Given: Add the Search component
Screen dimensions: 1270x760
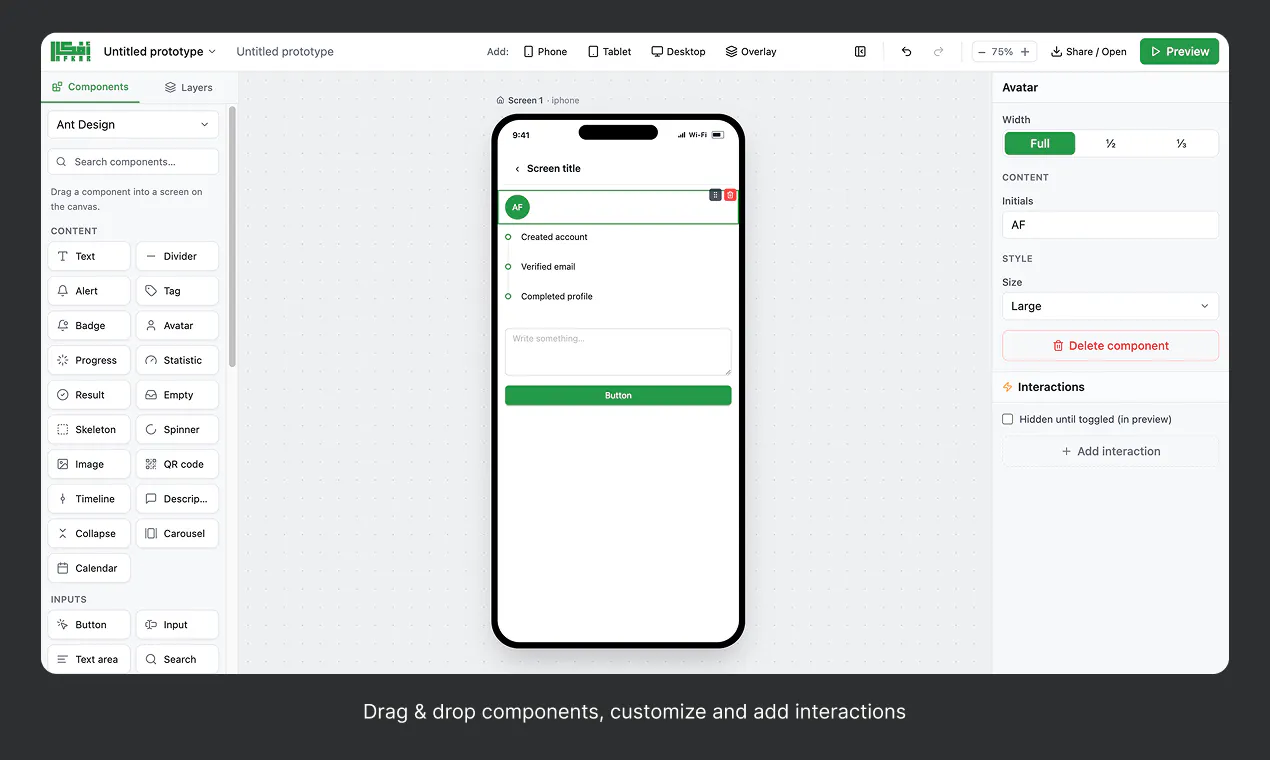Looking at the screenshot, I should tap(177, 659).
